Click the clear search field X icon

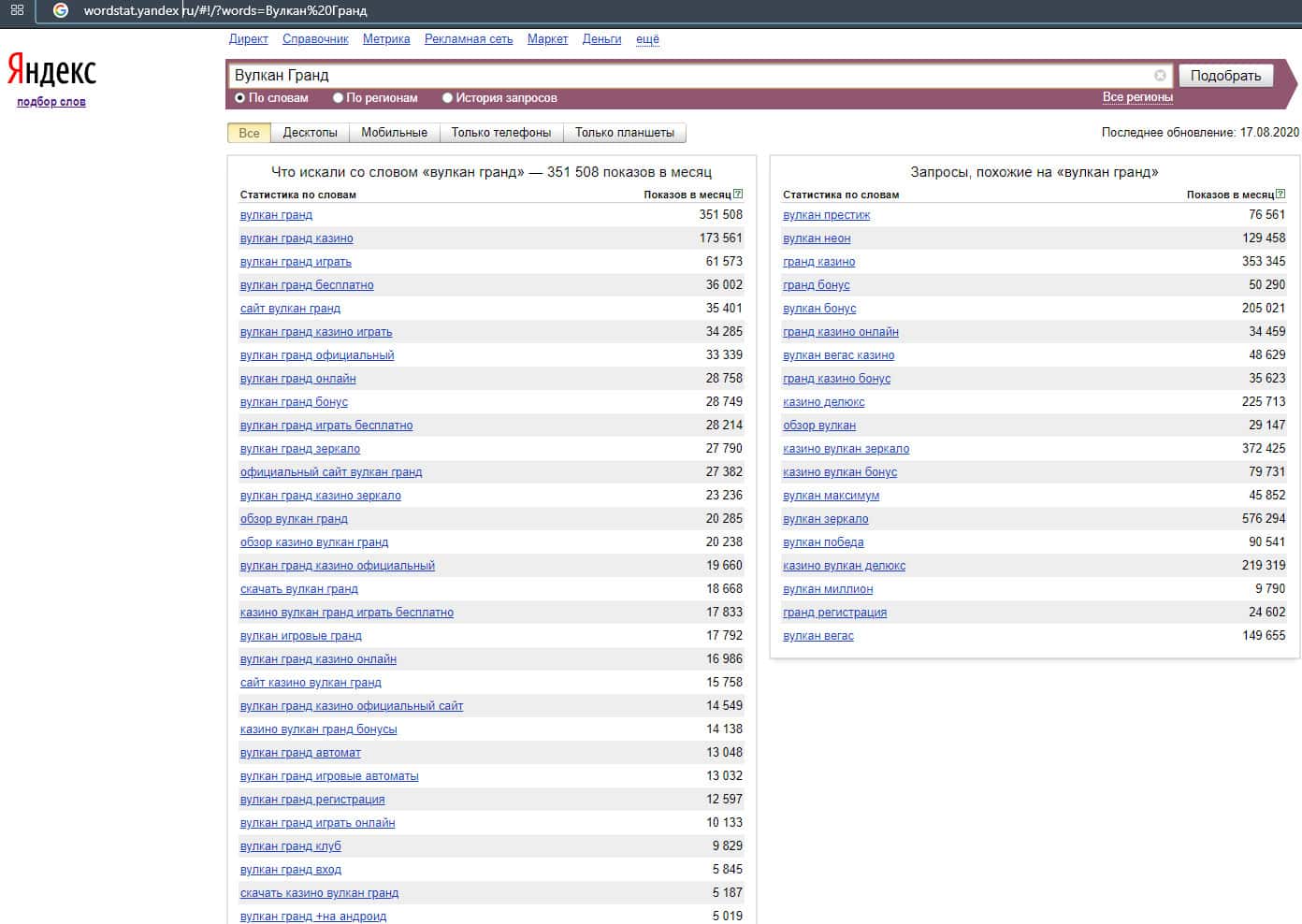1160,76
